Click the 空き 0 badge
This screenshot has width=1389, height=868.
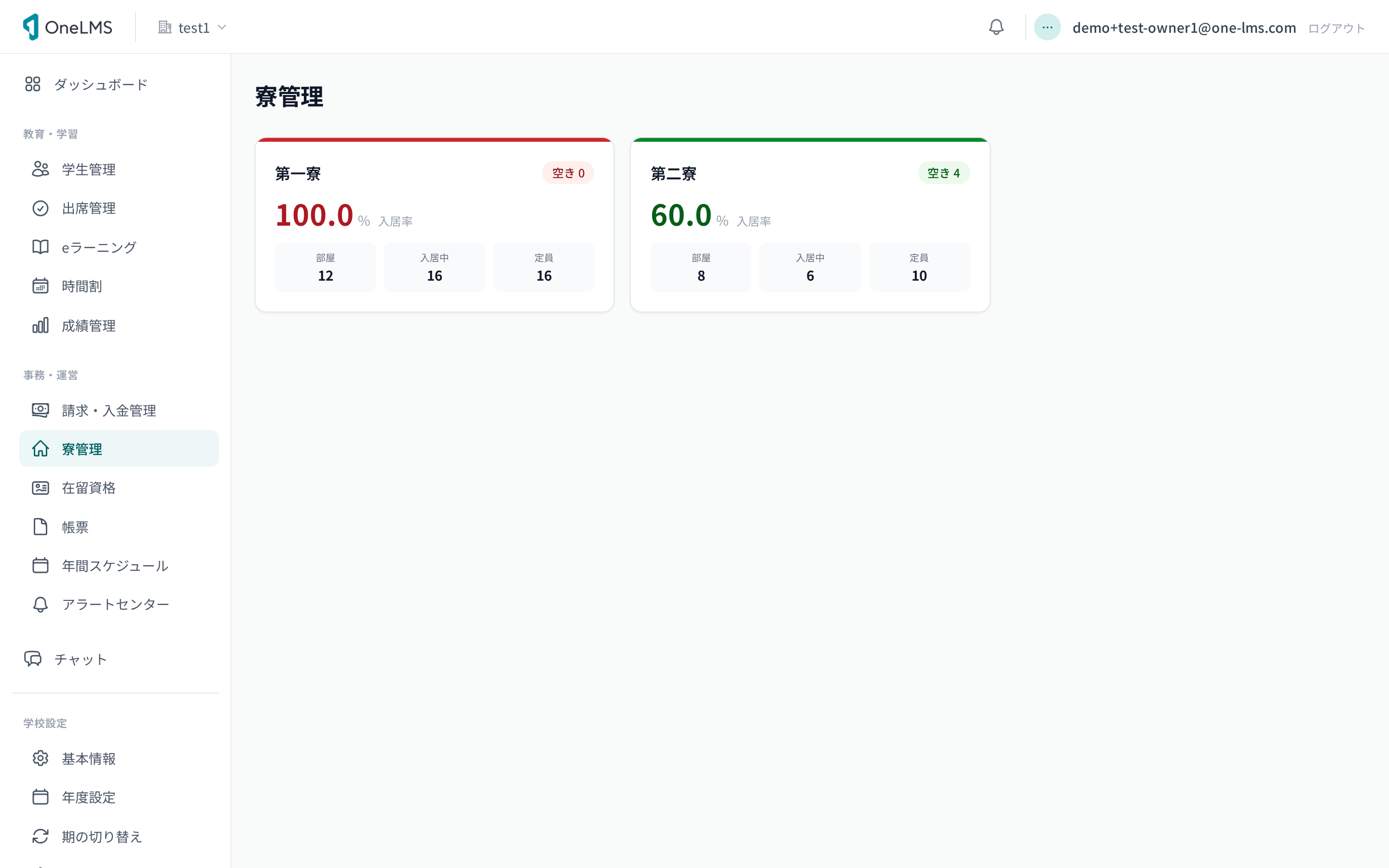click(568, 173)
